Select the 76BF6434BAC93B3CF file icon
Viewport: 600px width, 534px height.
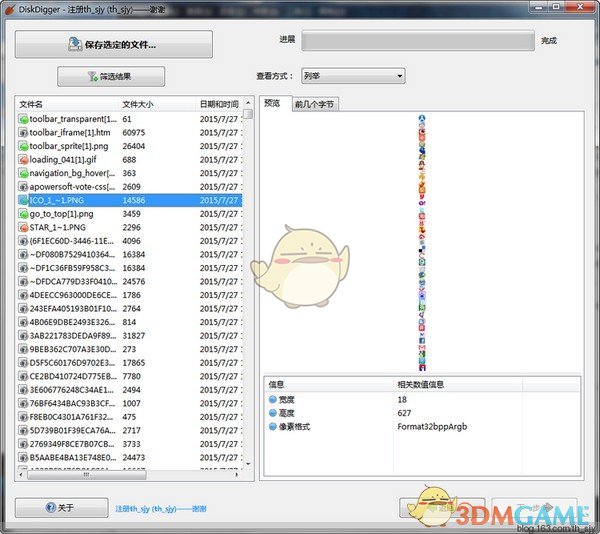point(23,404)
